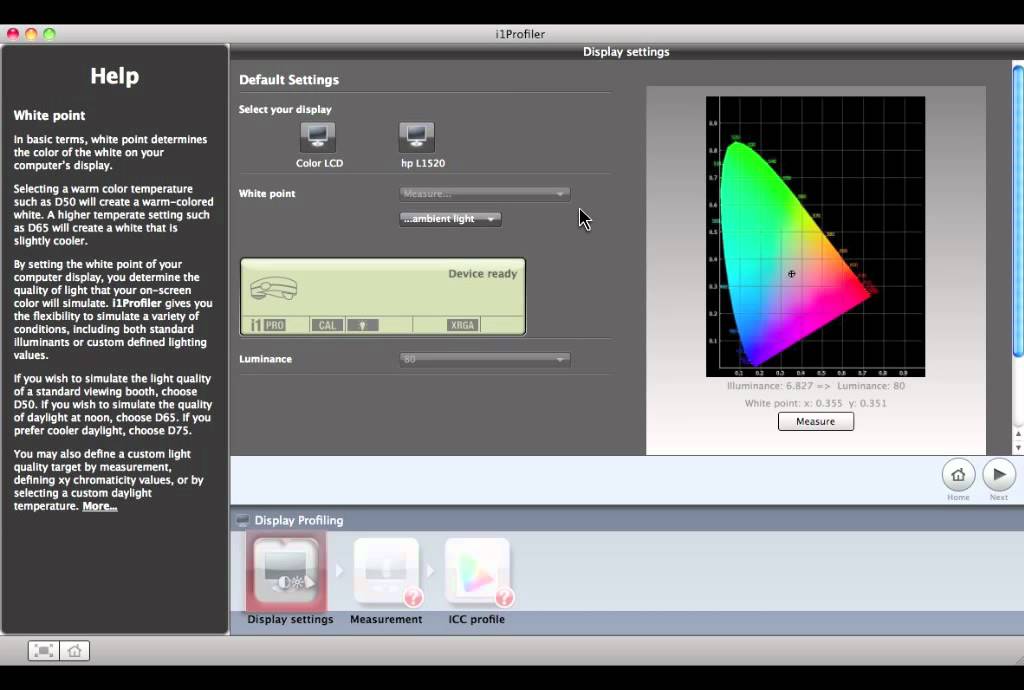Click the white point crosshair on chromaticity chart

click(792, 274)
